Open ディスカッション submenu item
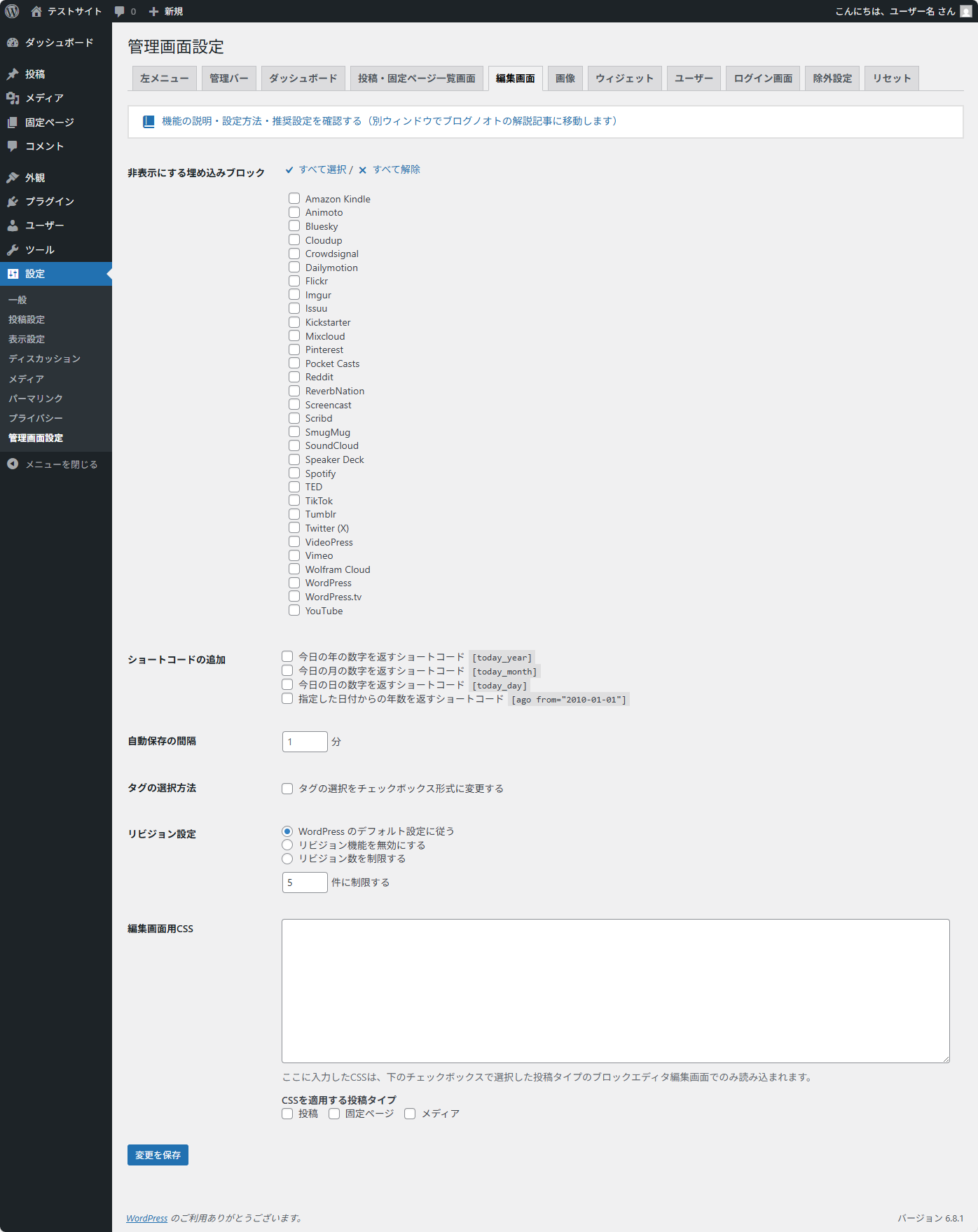978x1232 pixels. [x=44, y=359]
